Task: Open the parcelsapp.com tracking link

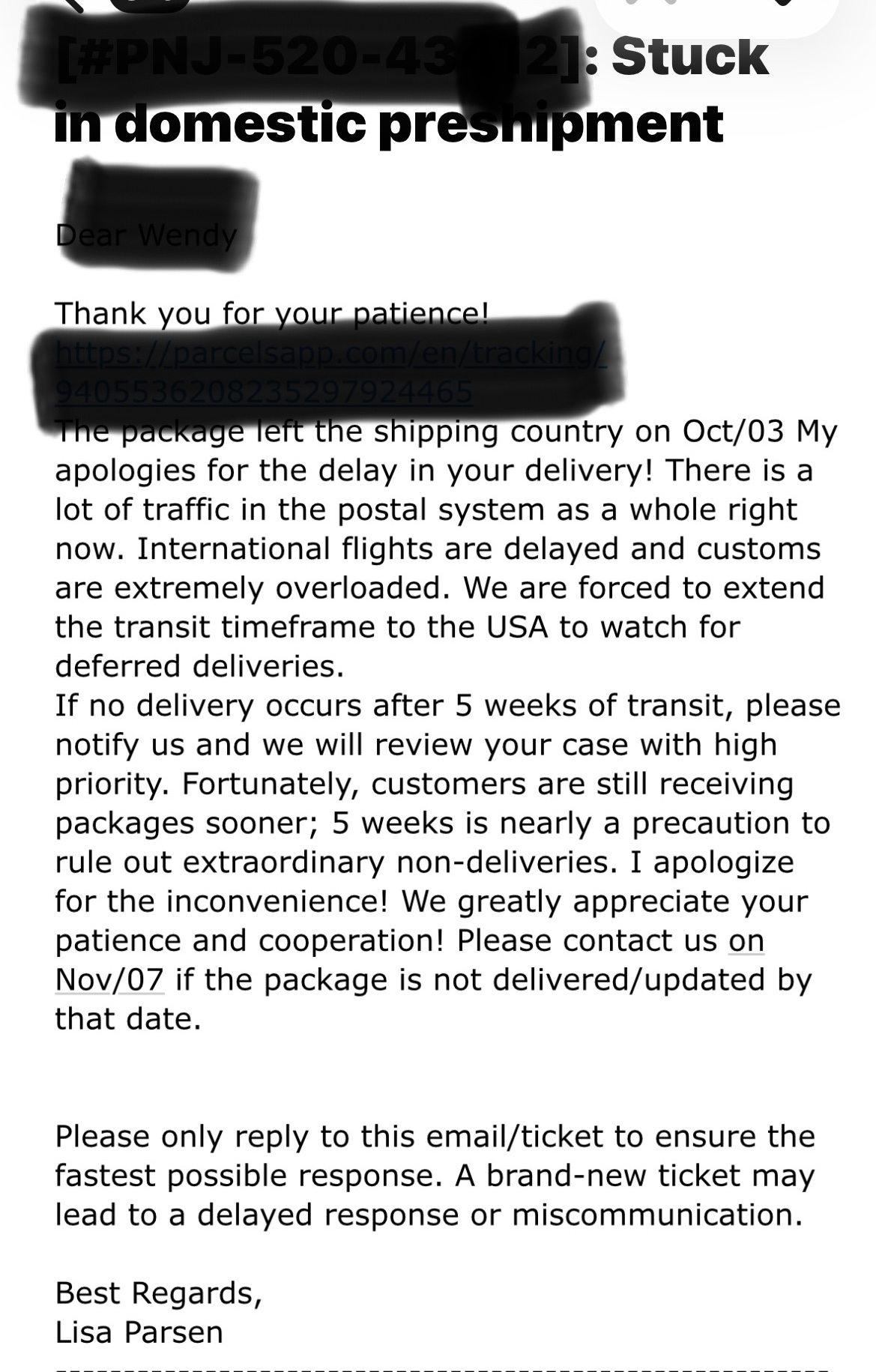Action: point(330,372)
